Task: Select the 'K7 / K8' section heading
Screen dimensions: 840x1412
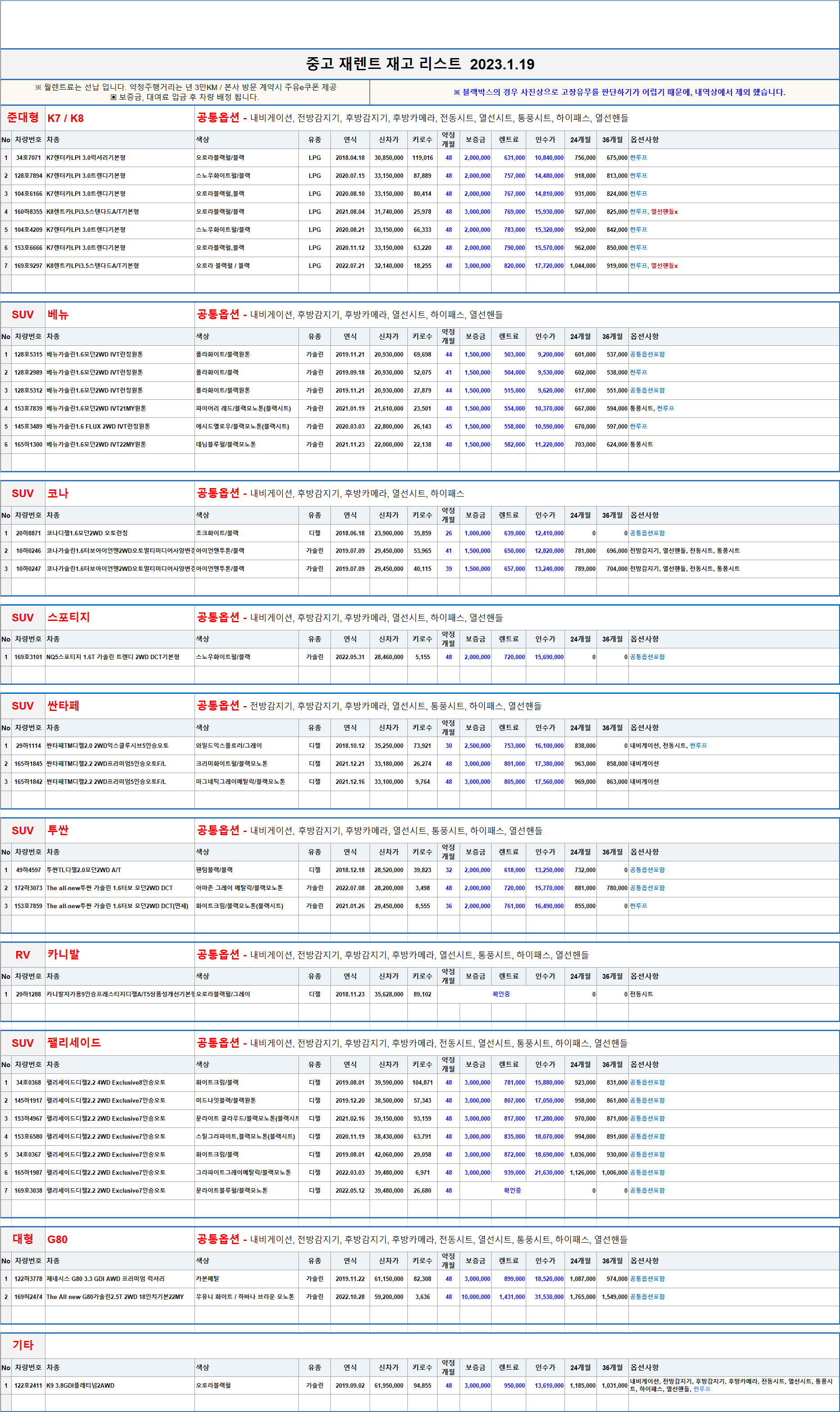Action: 65,118
